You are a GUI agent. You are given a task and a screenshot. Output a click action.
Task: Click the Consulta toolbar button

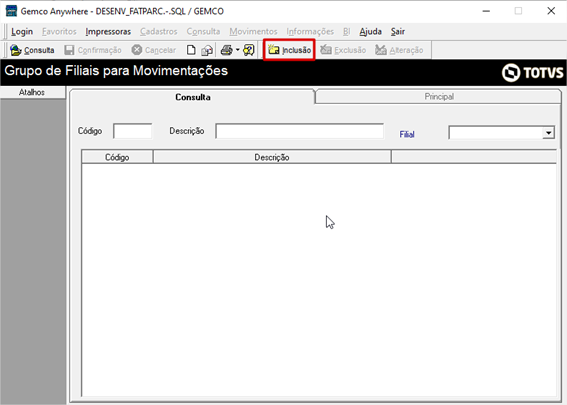[32, 50]
